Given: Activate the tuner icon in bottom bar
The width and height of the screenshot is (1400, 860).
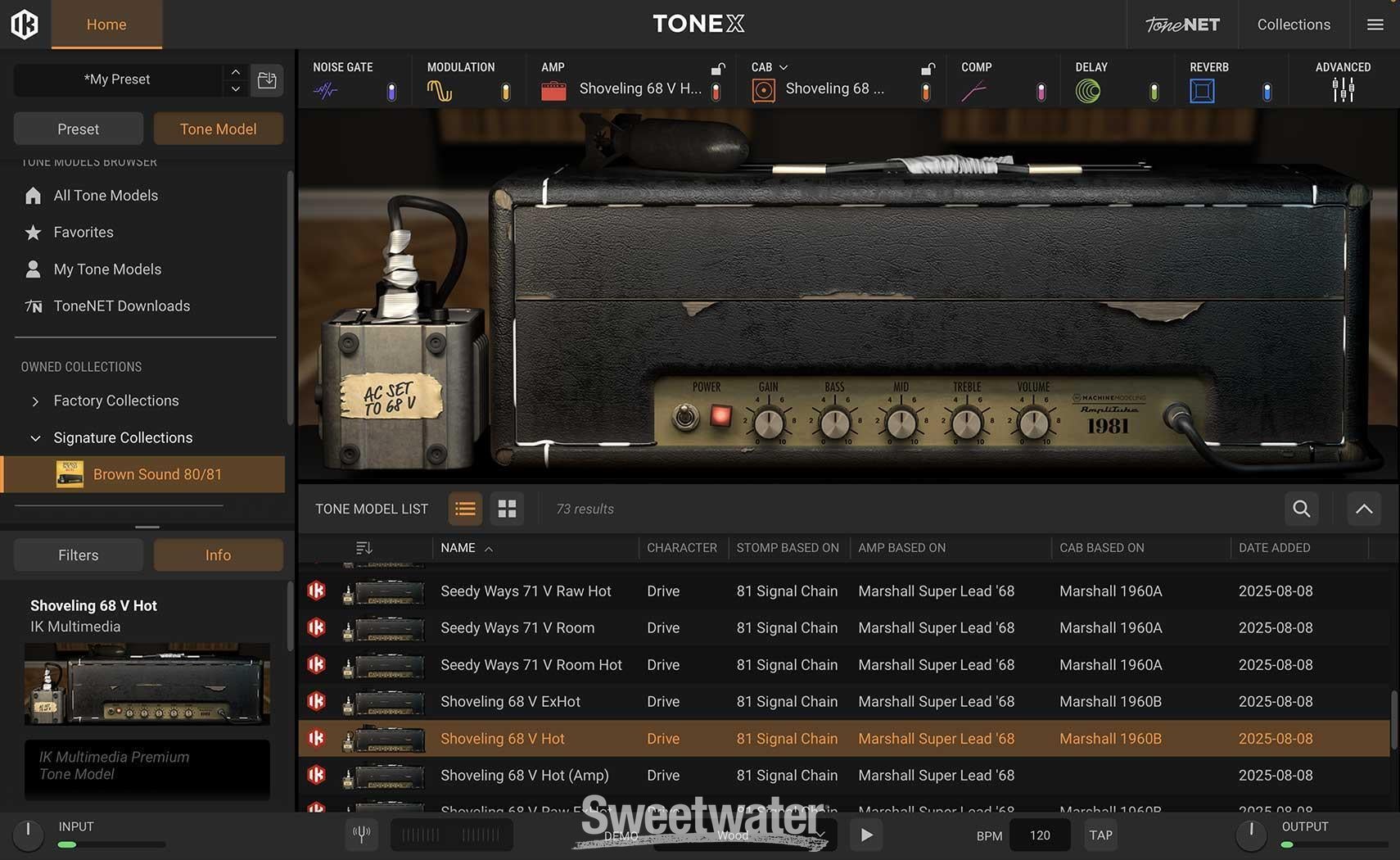Looking at the screenshot, I should [x=361, y=835].
